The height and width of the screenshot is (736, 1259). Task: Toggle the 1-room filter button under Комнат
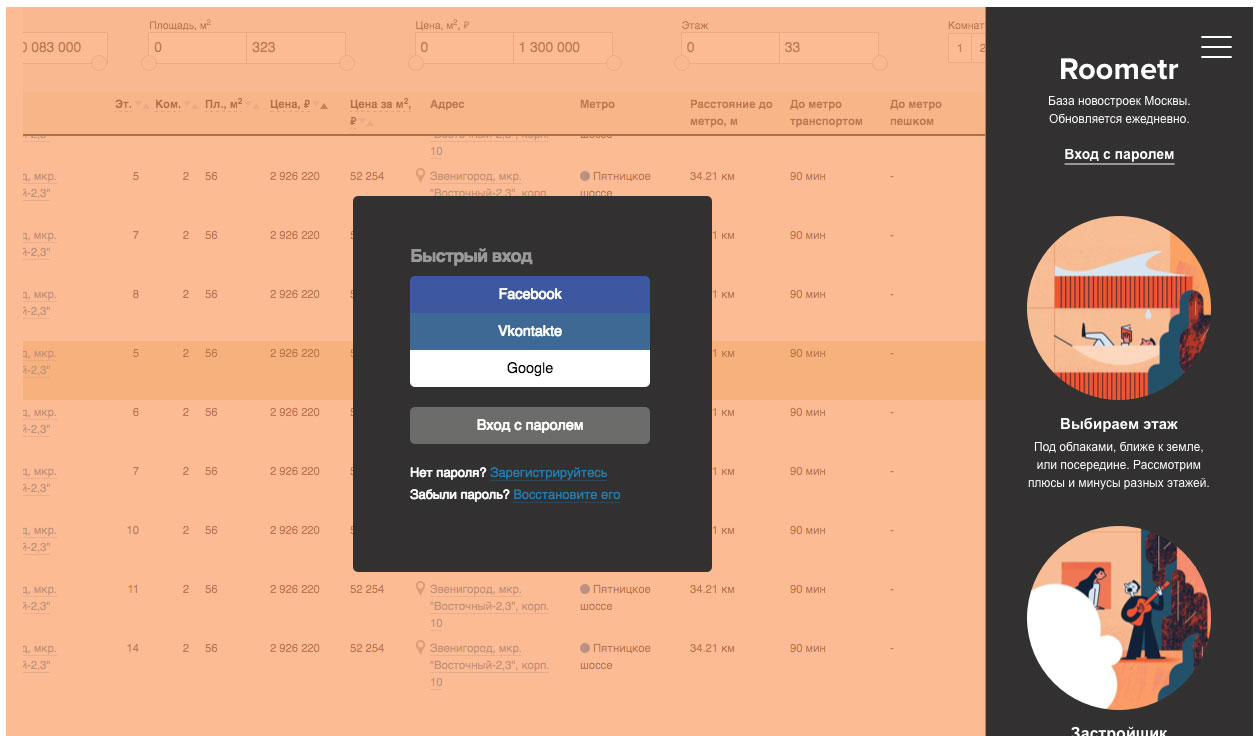point(960,48)
